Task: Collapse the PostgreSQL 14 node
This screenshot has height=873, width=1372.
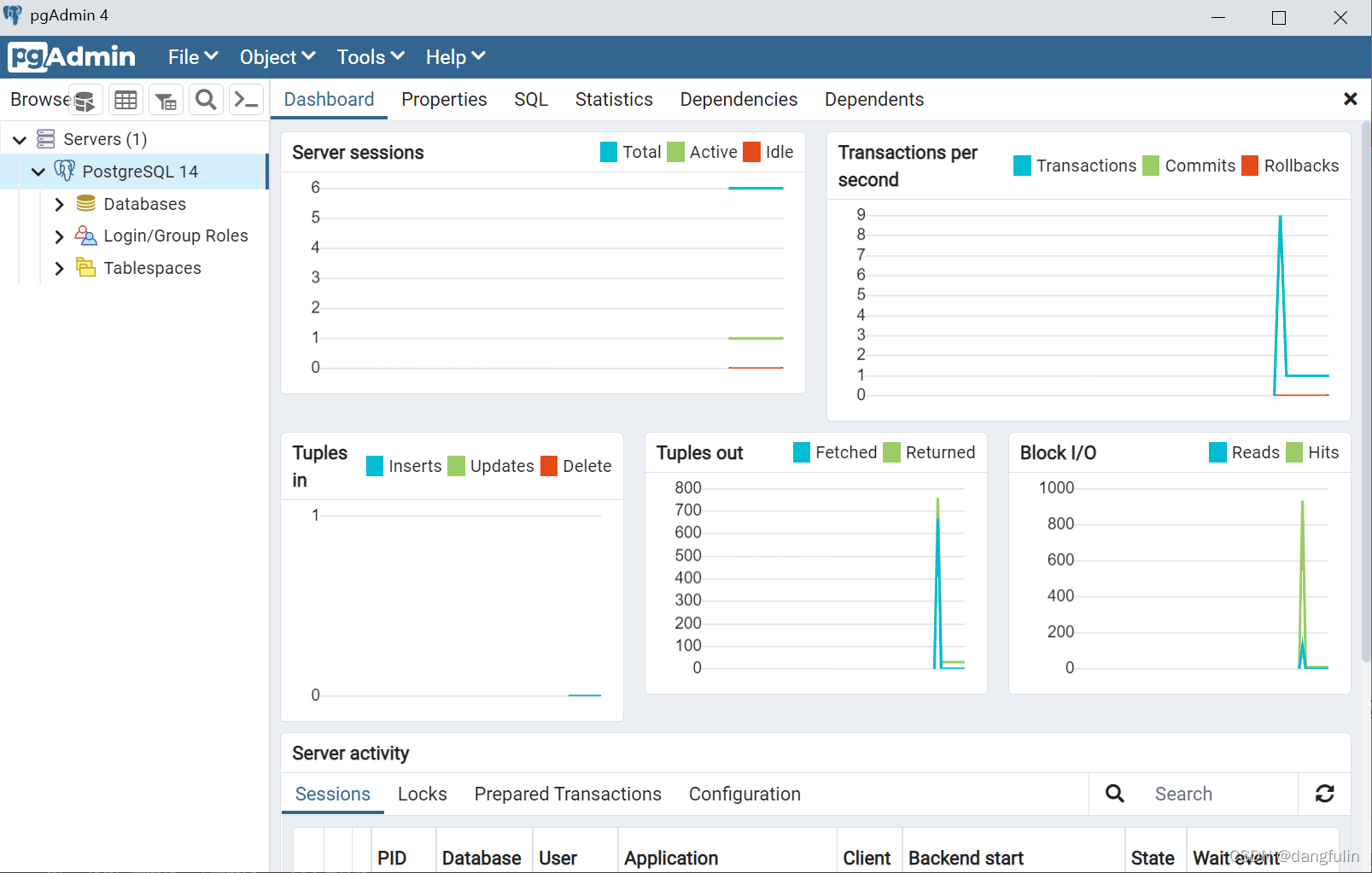Action: coord(38,172)
